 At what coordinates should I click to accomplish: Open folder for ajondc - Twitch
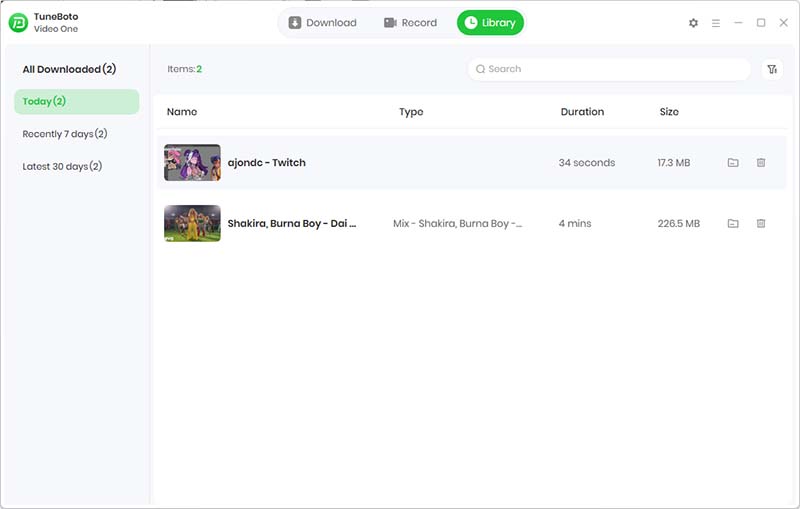733,163
